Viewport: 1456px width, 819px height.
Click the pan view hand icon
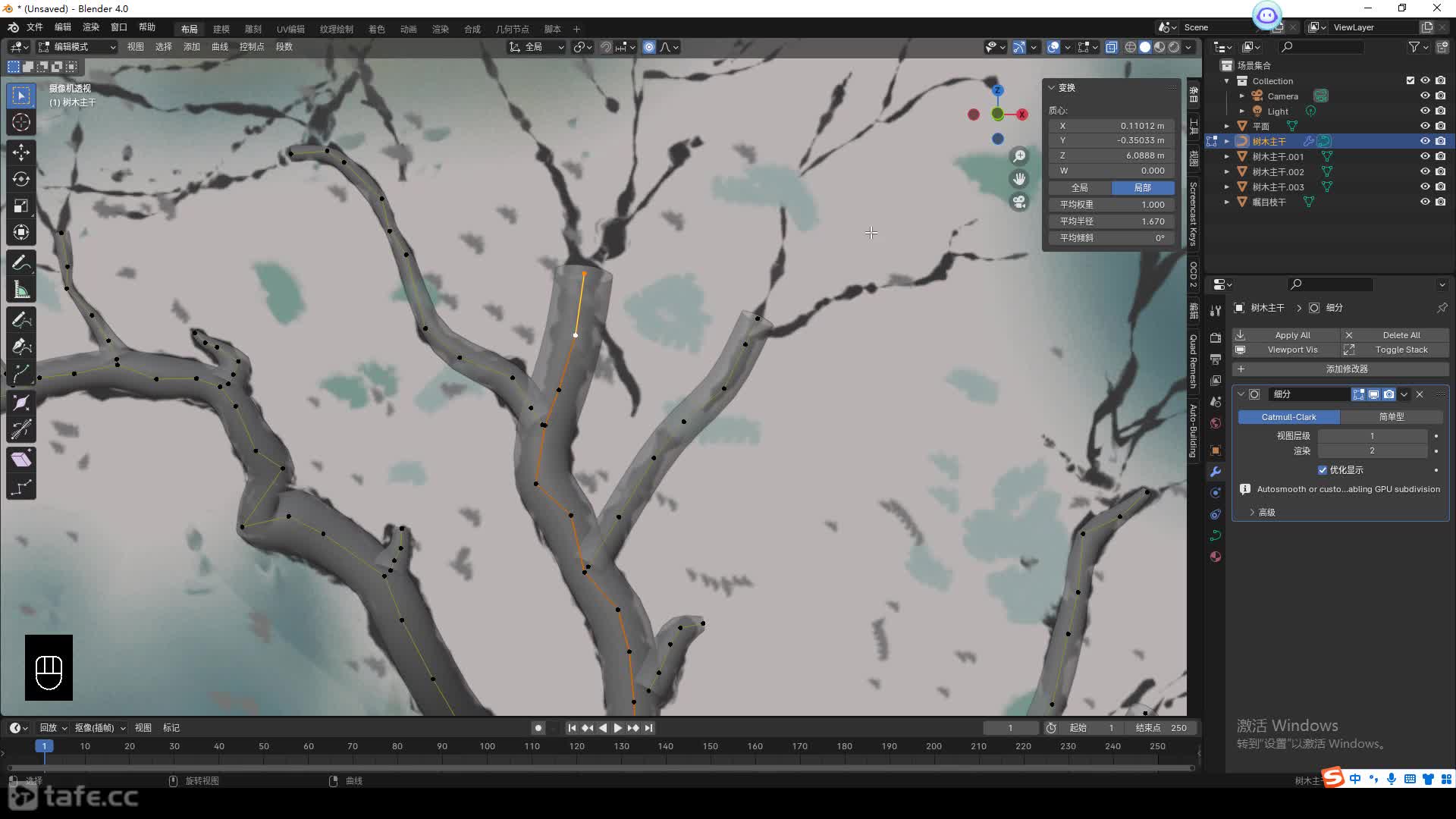[x=1019, y=179]
